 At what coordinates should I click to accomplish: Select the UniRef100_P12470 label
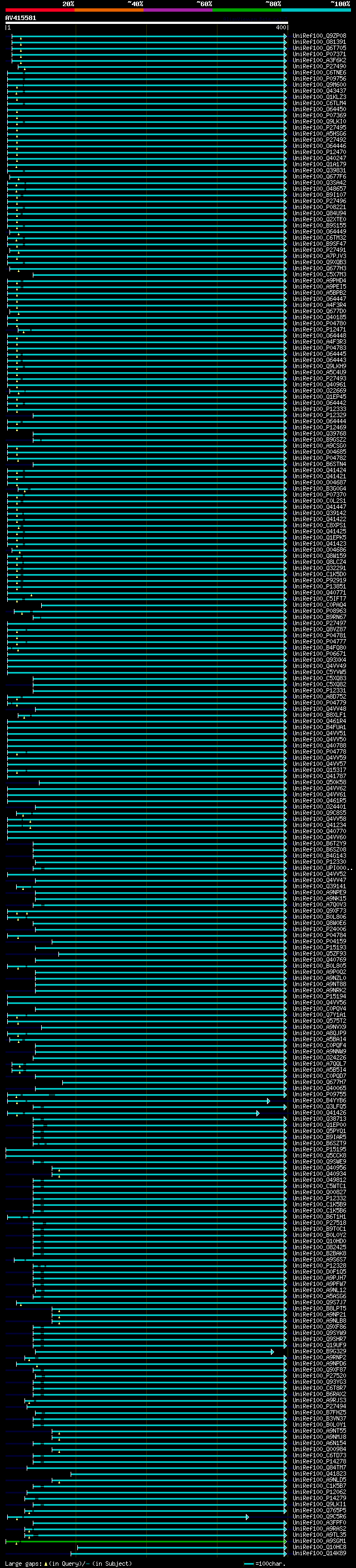click(319, 152)
